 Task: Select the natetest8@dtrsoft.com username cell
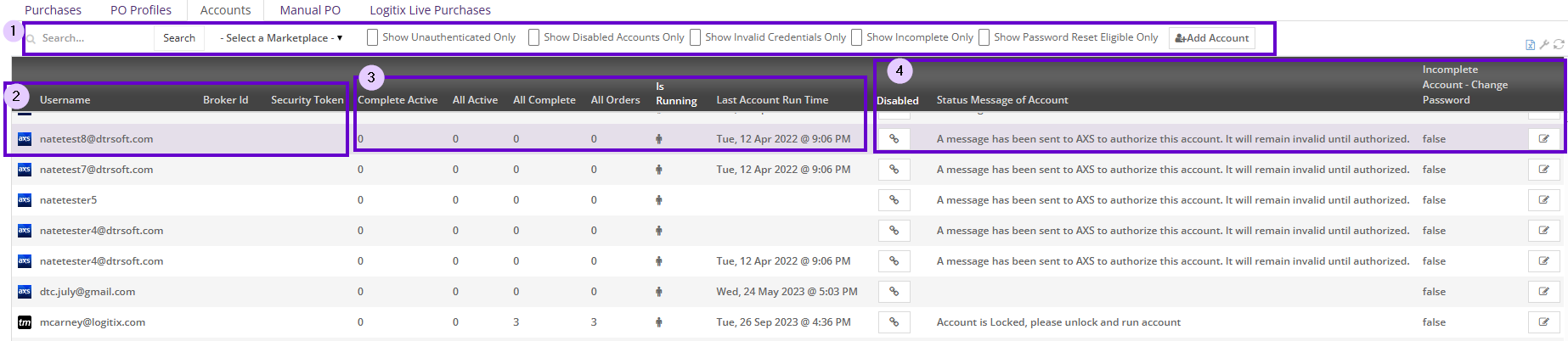tap(97, 139)
